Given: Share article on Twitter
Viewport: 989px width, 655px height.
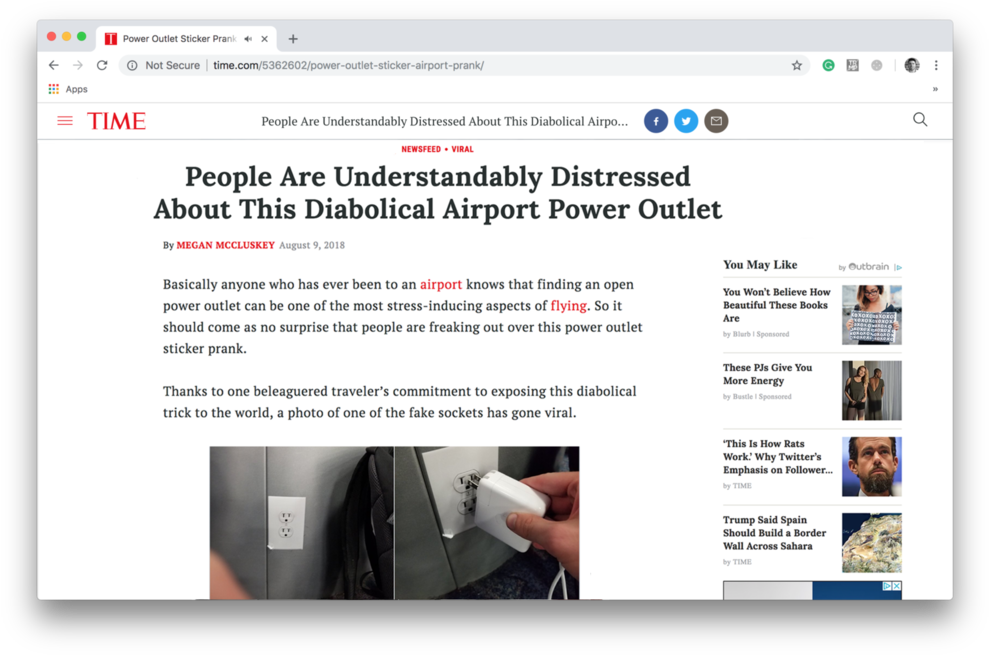Looking at the screenshot, I should pos(686,121).
